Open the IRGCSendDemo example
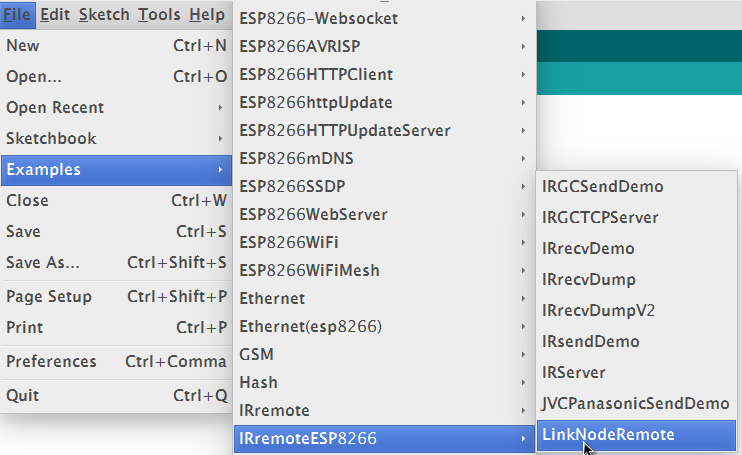 click(x=636, y=187)
